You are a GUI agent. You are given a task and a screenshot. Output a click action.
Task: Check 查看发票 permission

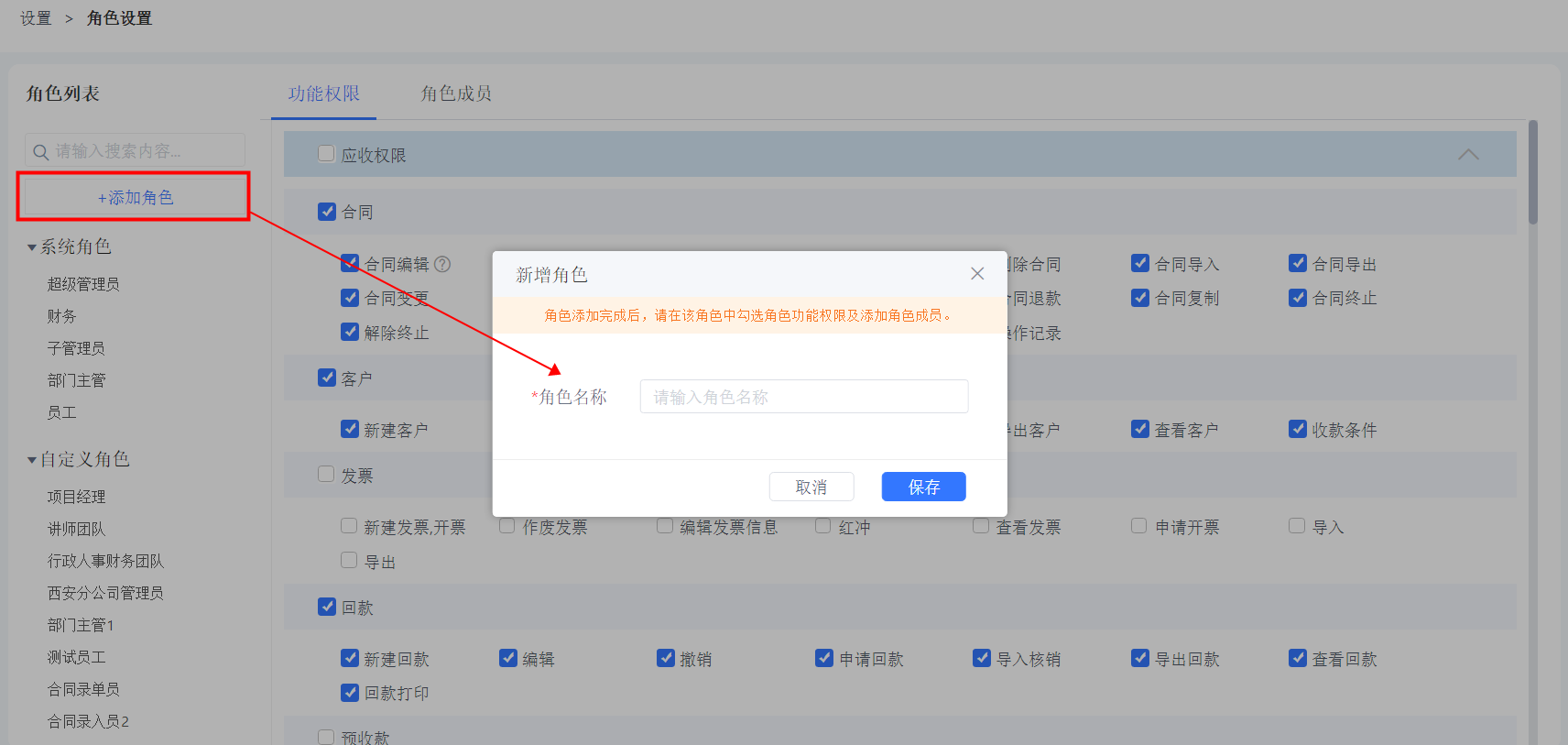click(x=981, y=525)
